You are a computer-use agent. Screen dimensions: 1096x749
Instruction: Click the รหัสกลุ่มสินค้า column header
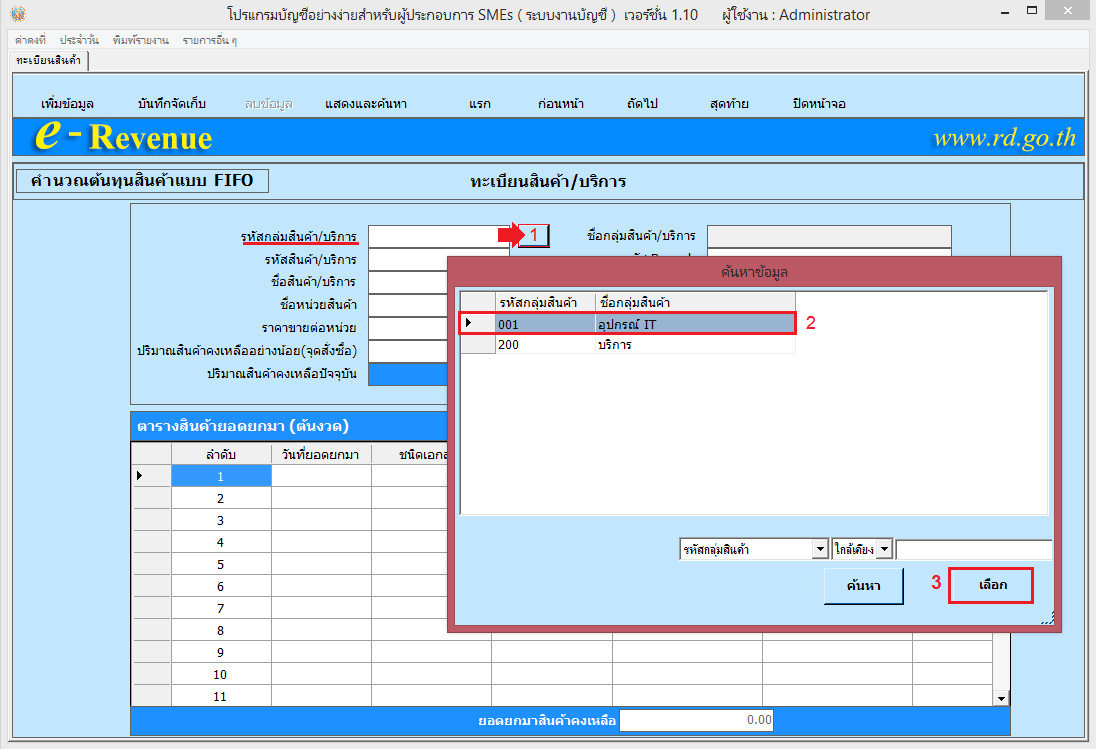tap(545, 303)
